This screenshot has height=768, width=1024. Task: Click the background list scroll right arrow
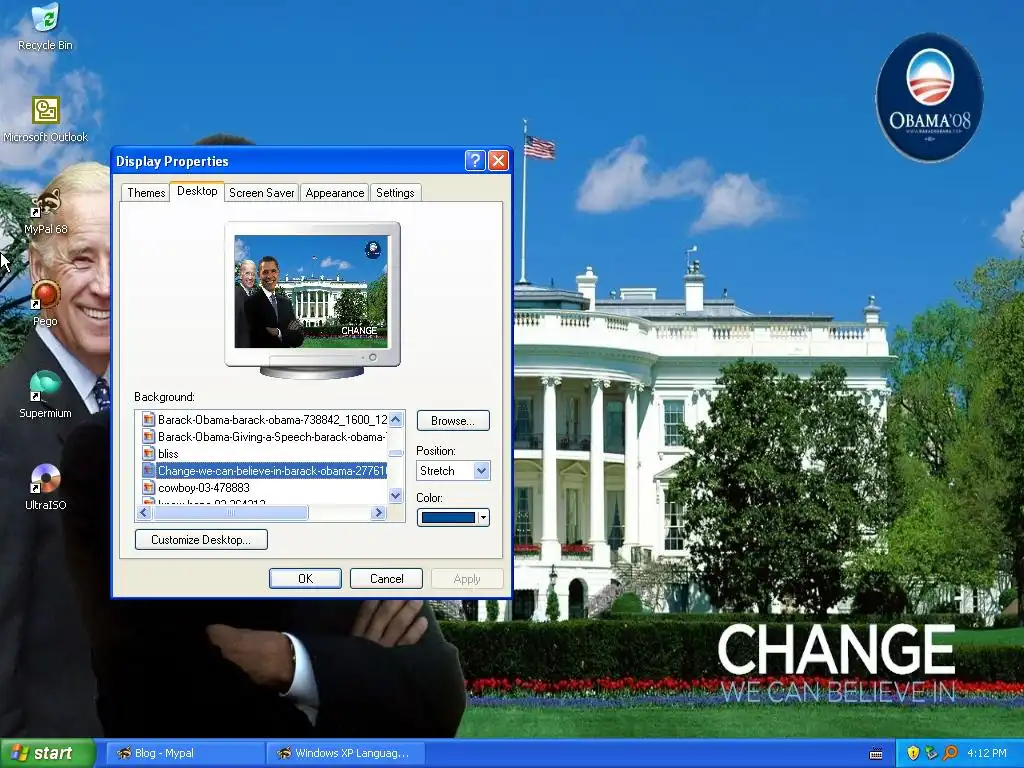tap(378, 513)
